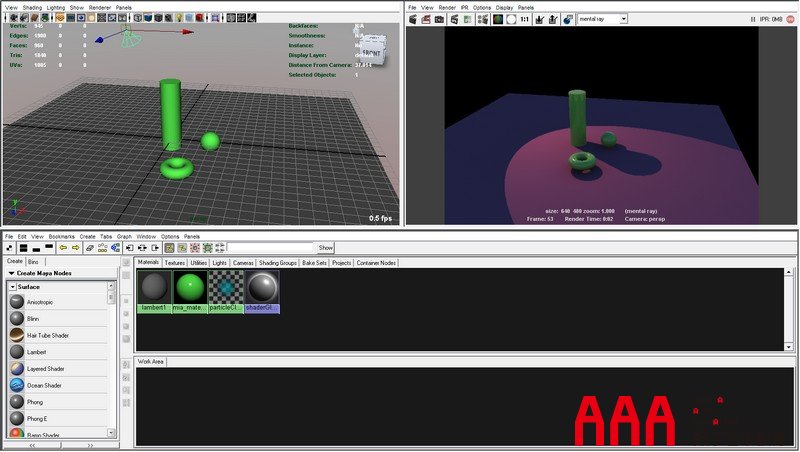Screen dimensions: 800x452
Task: Click the Keep Image down-arrow icon
Action: point(539,19)
